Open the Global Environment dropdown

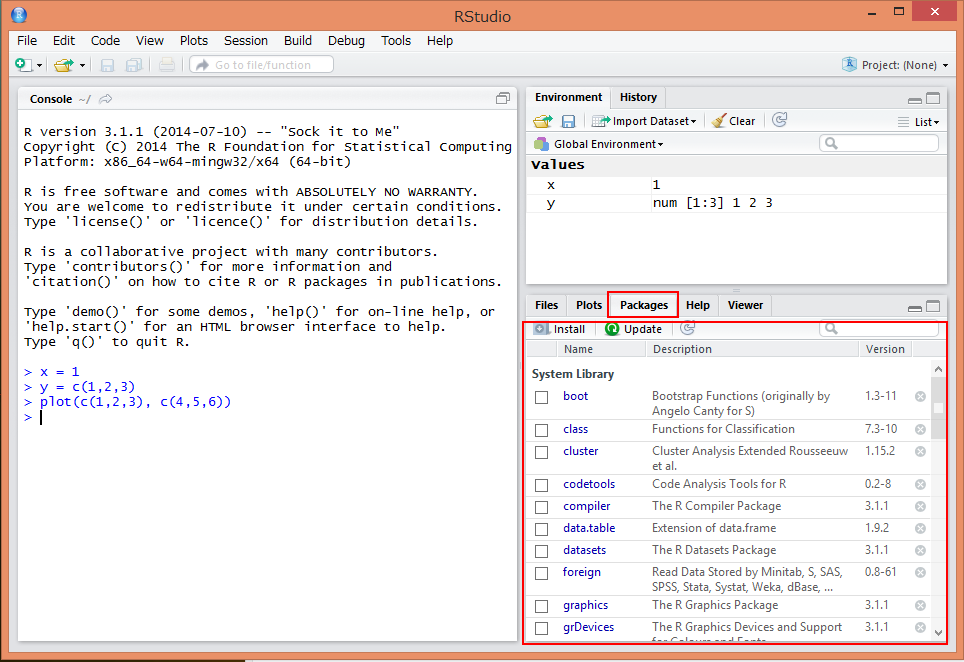coord(599,144)
